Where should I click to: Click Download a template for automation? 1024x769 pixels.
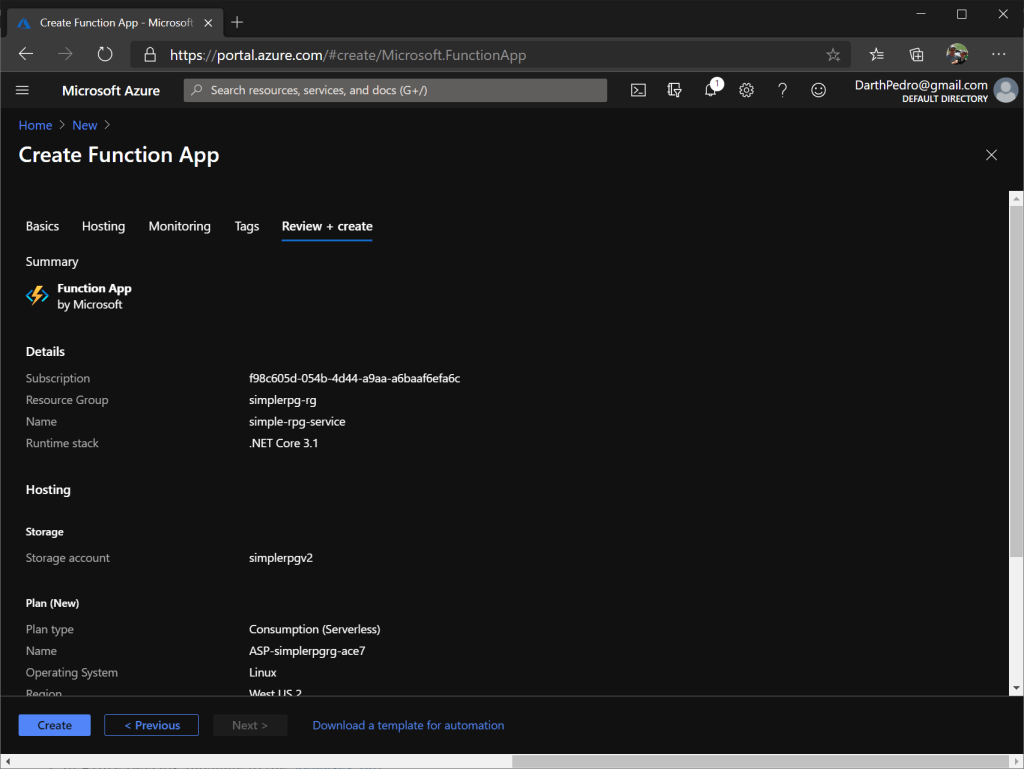(408, 725)
